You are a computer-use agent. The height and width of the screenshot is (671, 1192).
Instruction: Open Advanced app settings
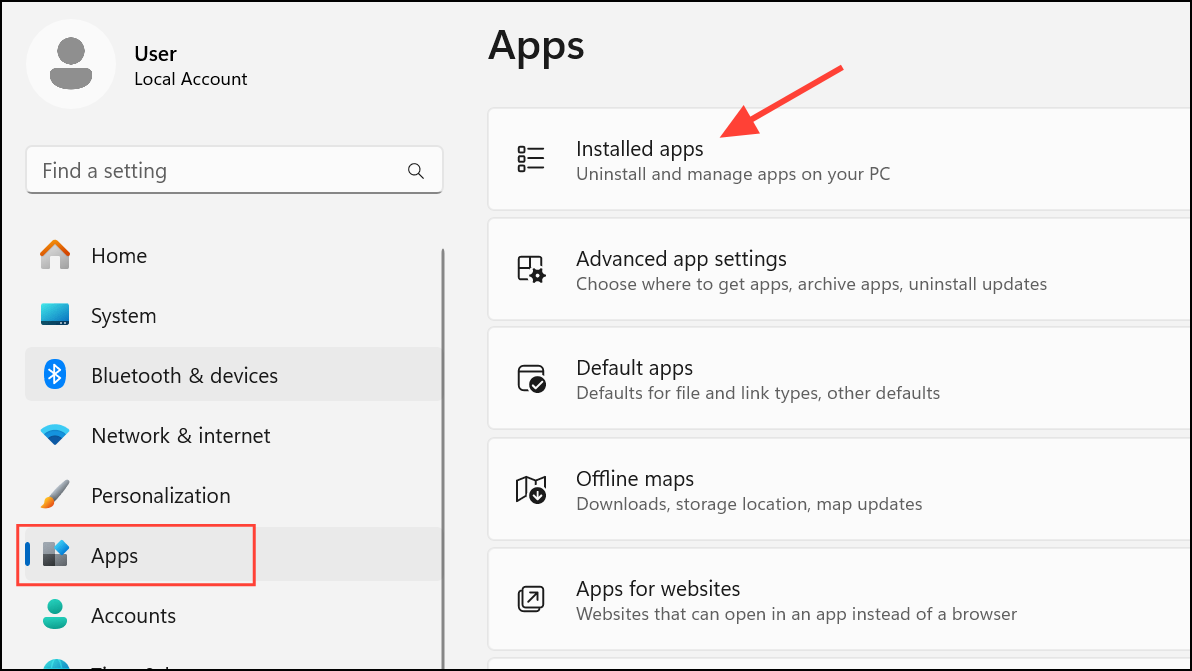tap(681, 260)
